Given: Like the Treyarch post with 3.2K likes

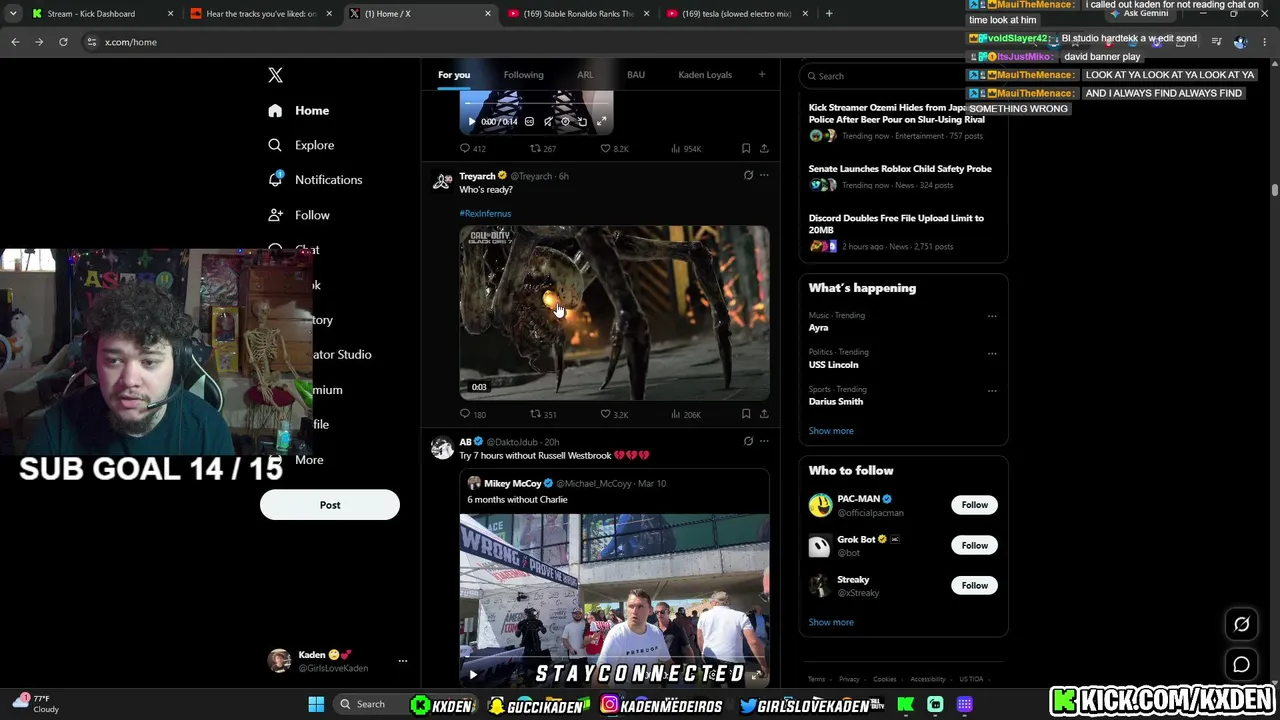Looking at the screenshot, I should (614, 414).
